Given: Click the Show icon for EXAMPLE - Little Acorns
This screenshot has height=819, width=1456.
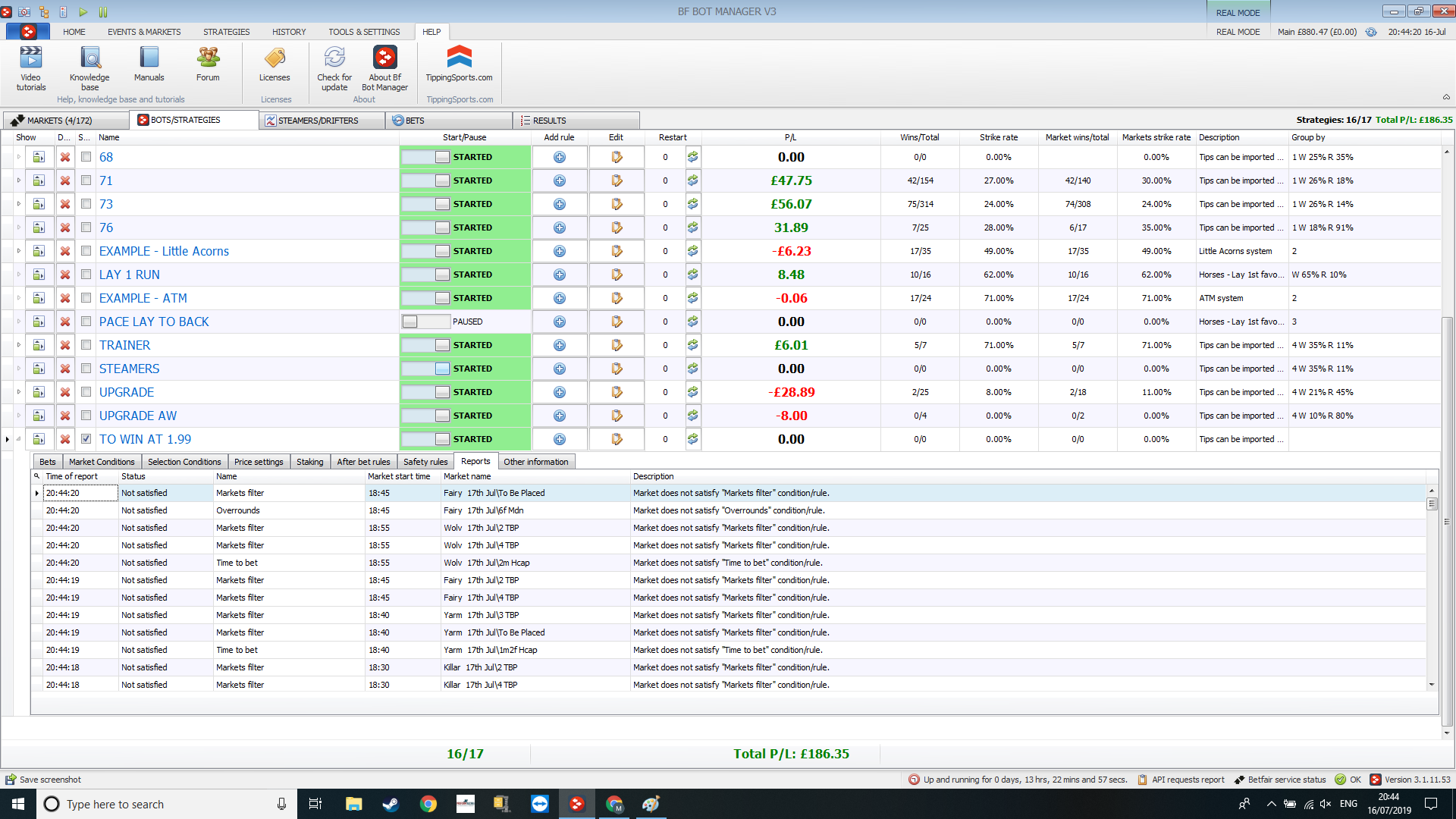Looking at the screenshot, I should 39,251.
